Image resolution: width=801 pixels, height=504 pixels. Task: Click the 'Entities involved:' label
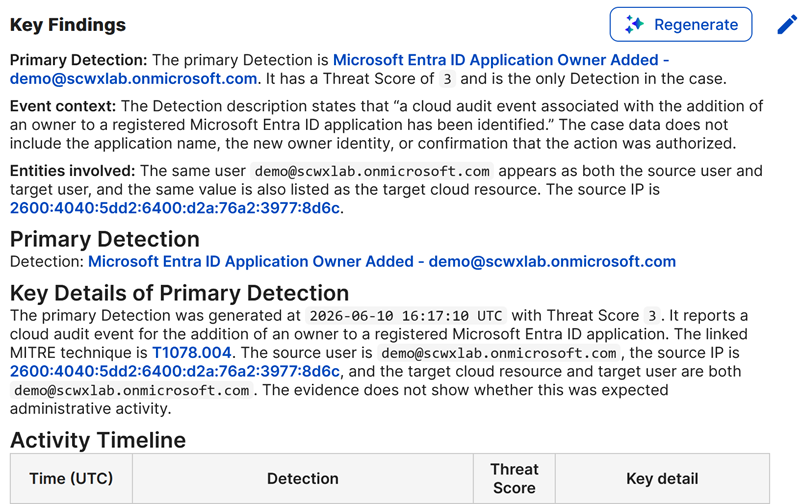pos(73,171)
